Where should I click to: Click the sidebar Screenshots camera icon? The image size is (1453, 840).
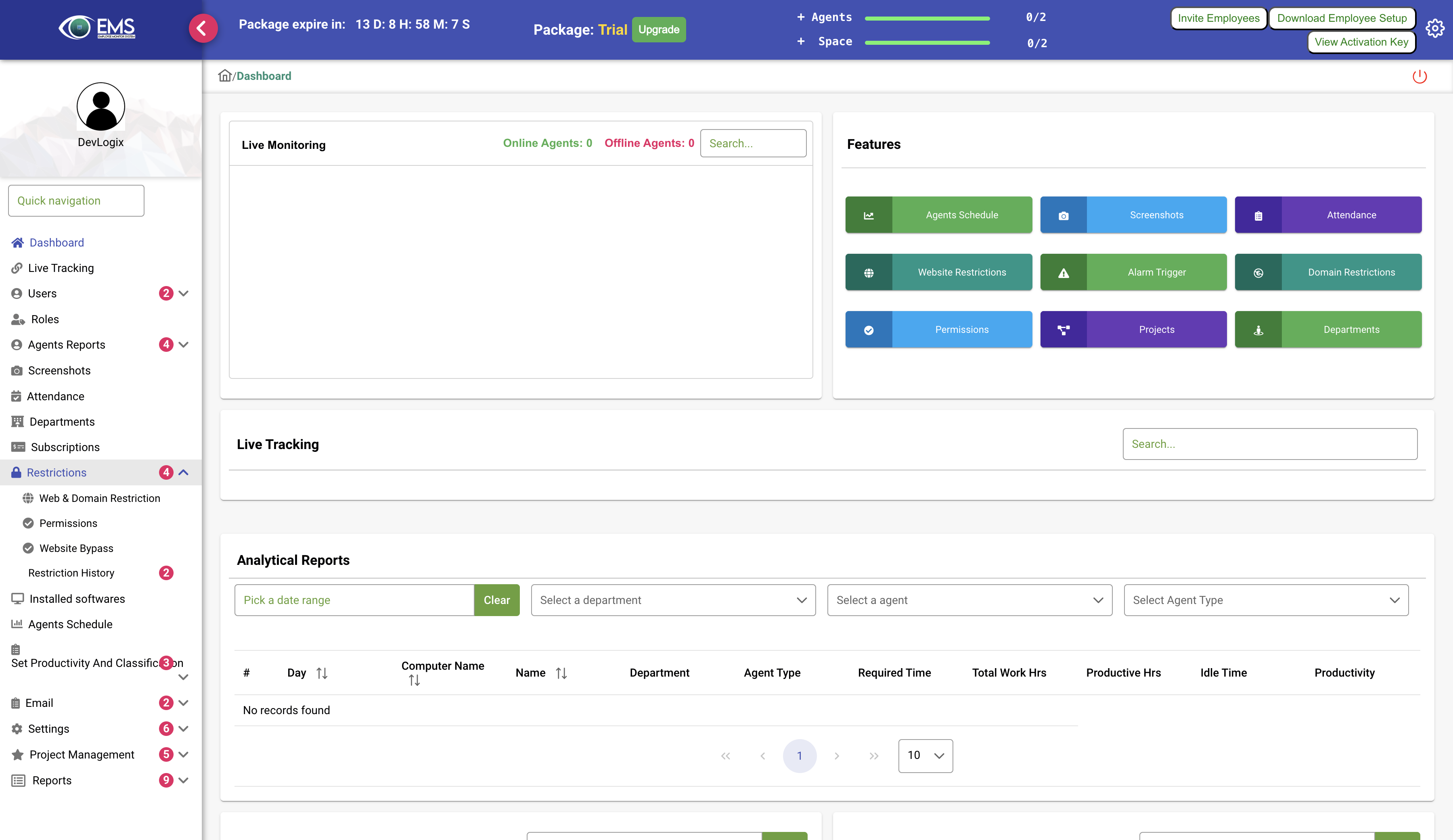(x=17, y=371)
